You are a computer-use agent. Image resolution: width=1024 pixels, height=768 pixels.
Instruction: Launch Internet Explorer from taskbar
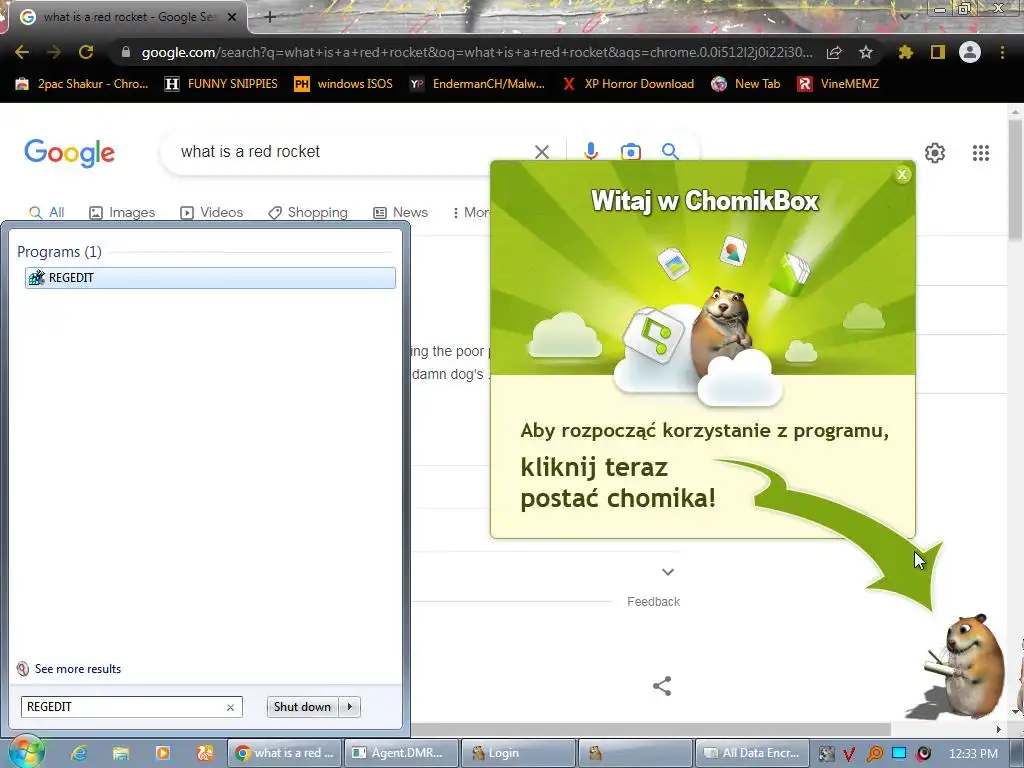(x=79, y=753)
